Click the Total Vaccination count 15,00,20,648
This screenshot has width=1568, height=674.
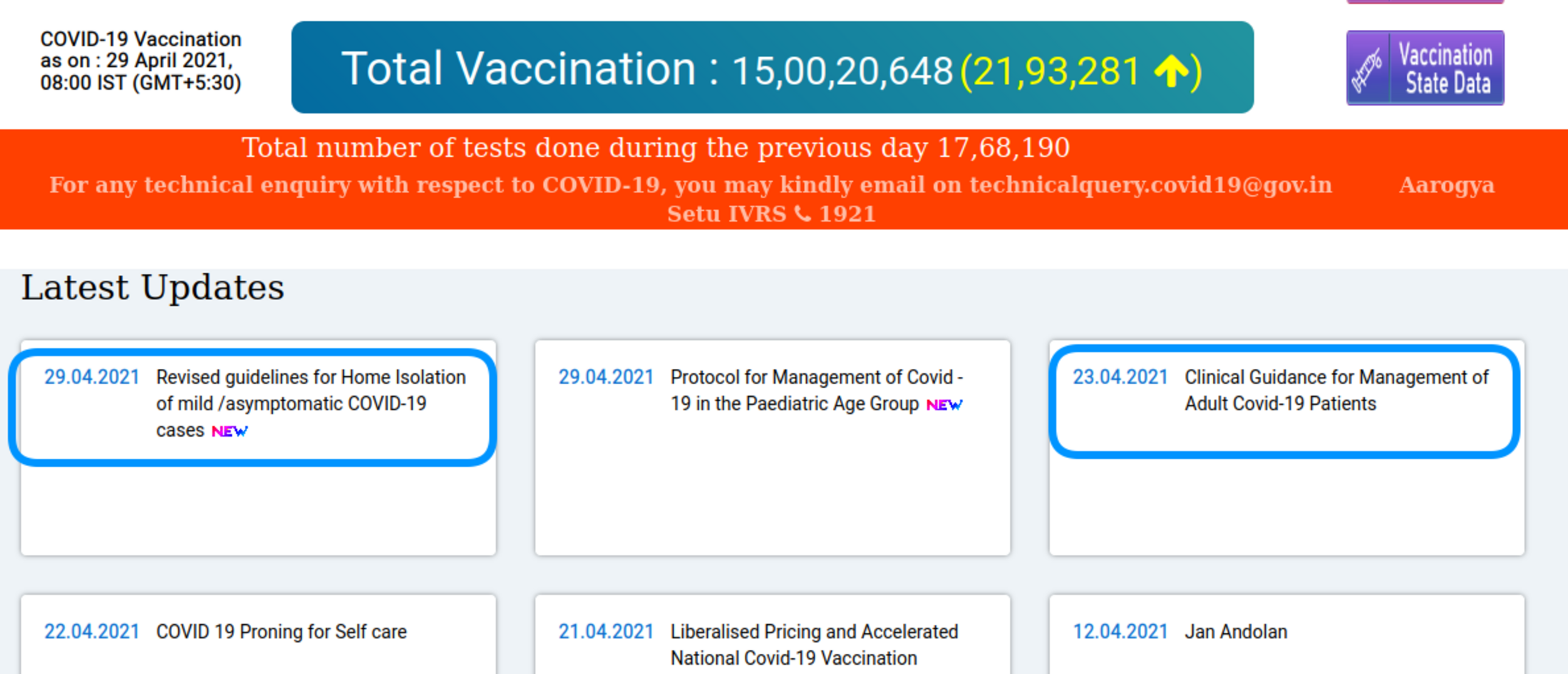[842, 71]
